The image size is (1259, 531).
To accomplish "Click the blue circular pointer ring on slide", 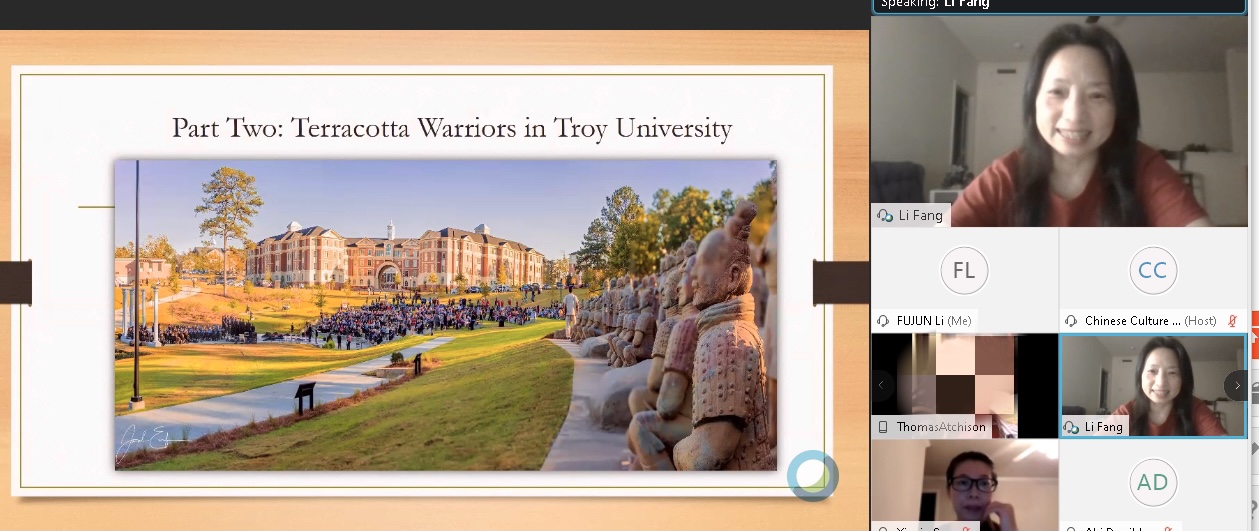I will (811, 475).
